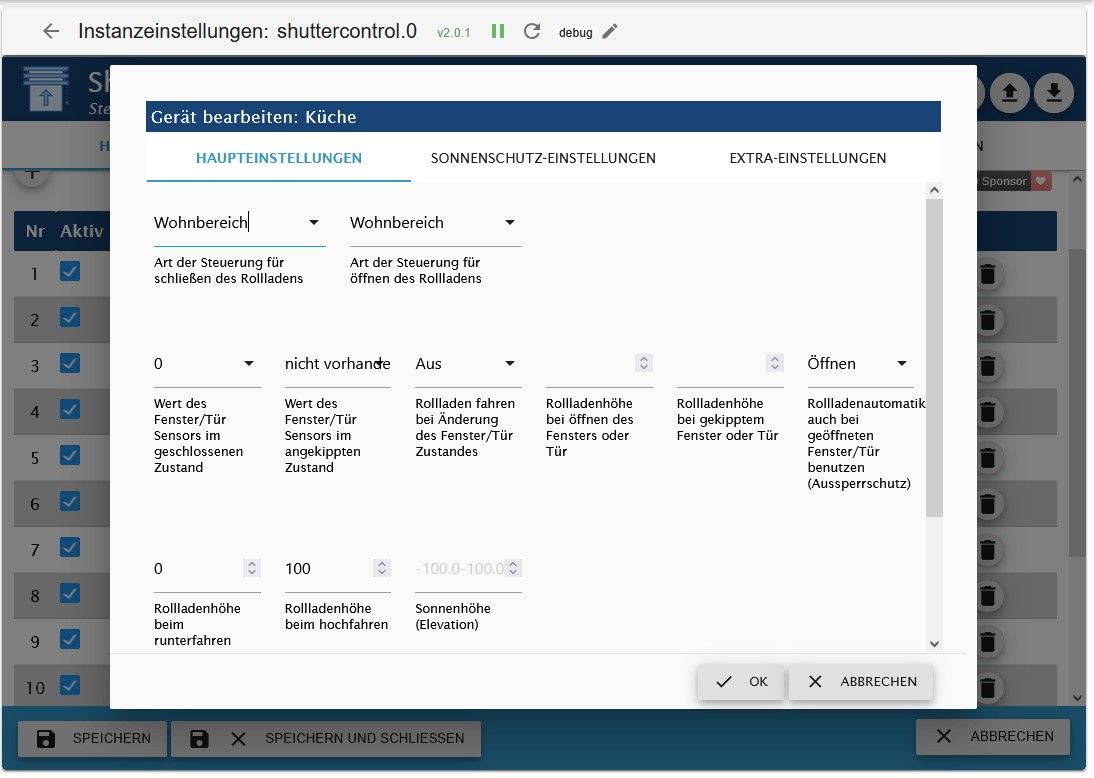Screen dimensions: 1094x778
Task: Toggle Aktiv checkbox for row 6
Action: click(x=70, y=501)
